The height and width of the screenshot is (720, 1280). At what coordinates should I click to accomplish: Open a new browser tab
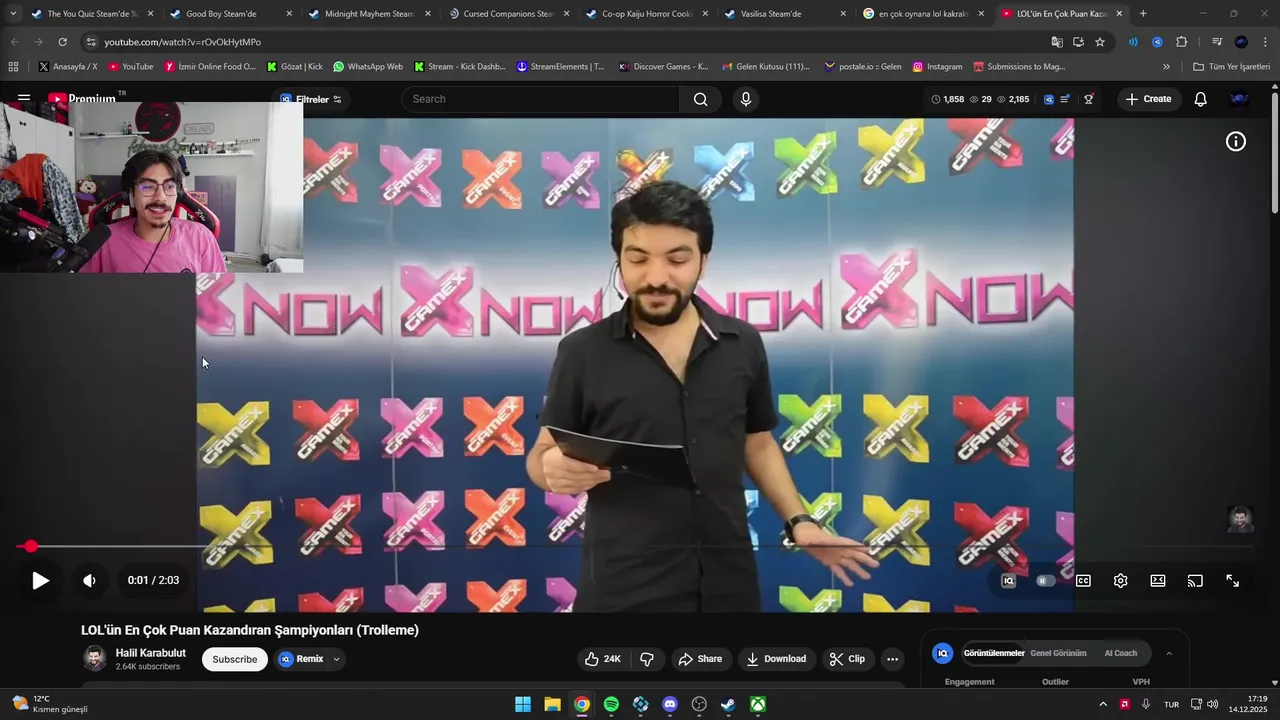(x=1143, y=14)
